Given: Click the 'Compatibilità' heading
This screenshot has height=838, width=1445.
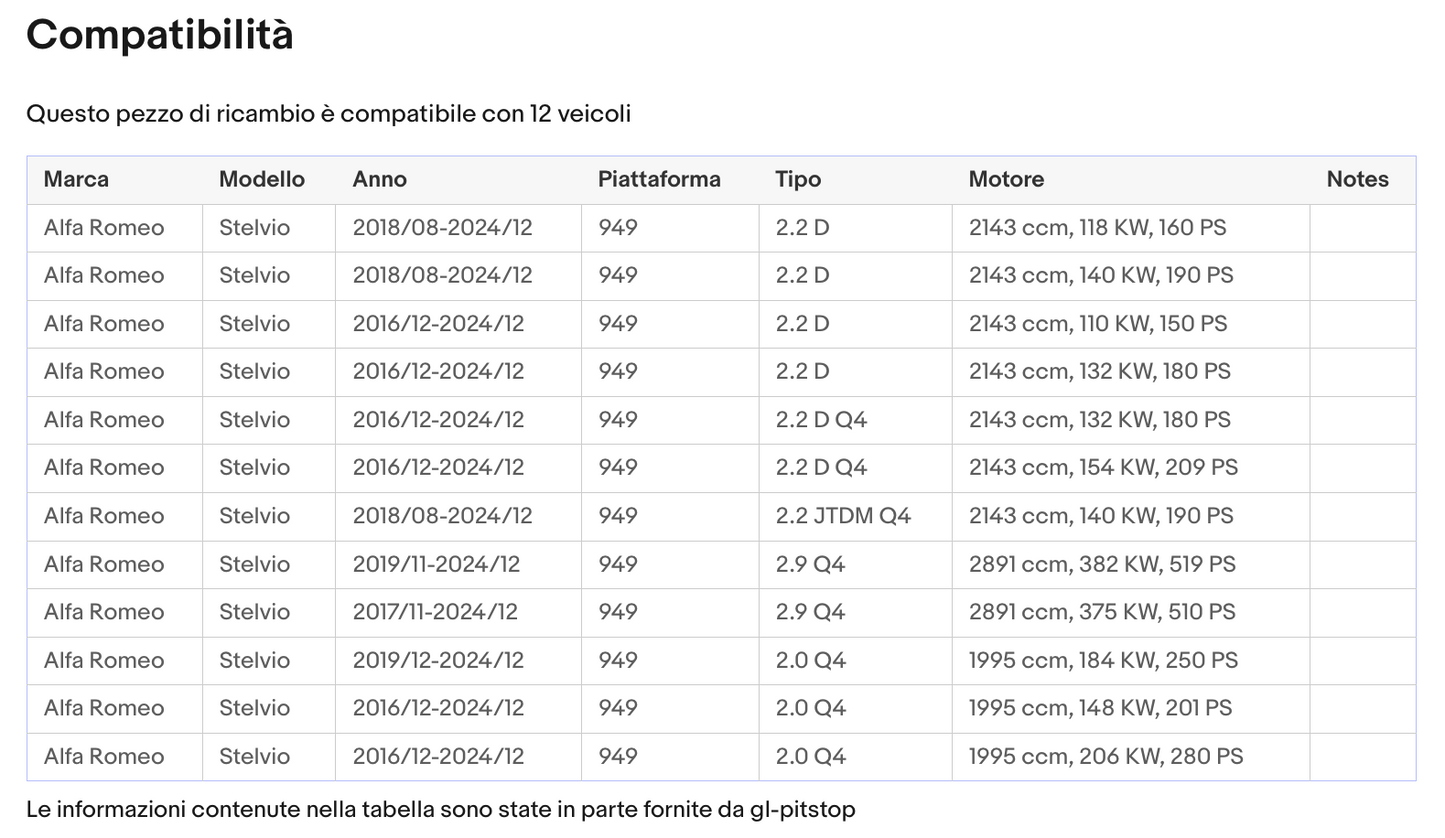Looking at the screenshot, I should tap(160, 36).
